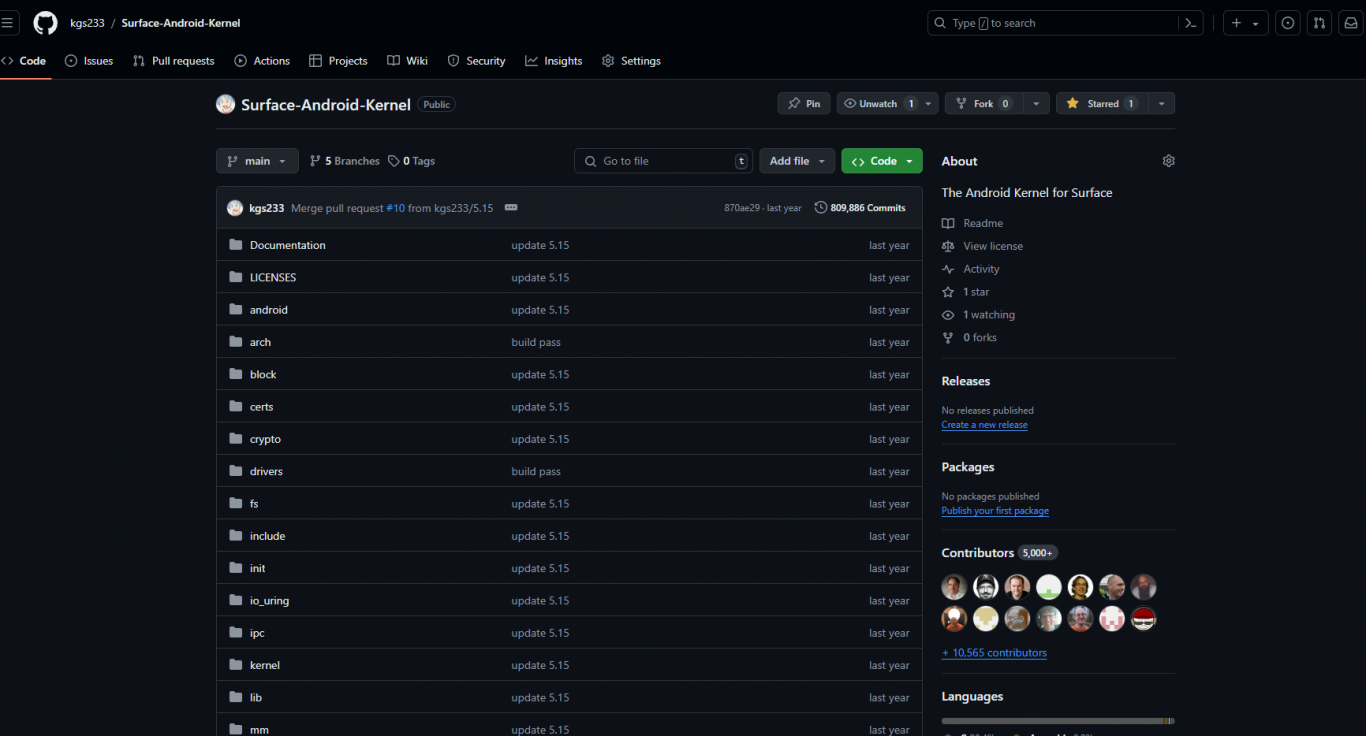Image resolution: width=1366 pixels, height=736 pixels.
Task: Star toggle: click the Starred button
Action: click(x=1101, y=104)
